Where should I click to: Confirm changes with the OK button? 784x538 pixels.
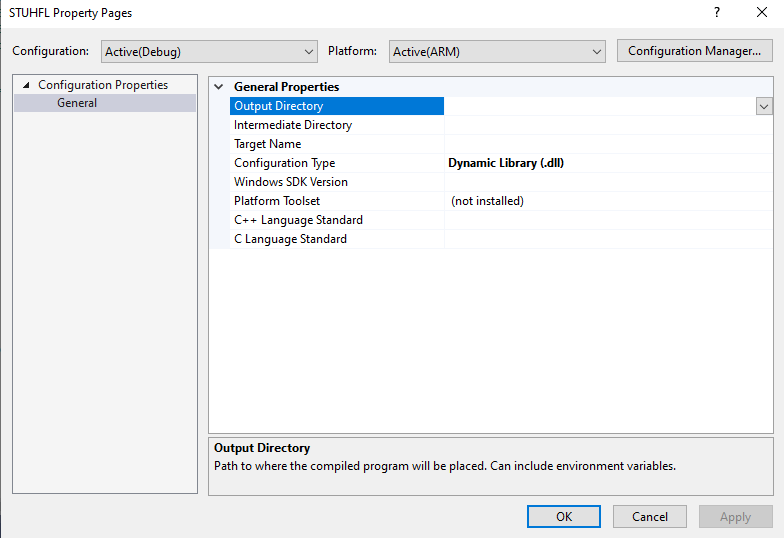pos(564,516)
